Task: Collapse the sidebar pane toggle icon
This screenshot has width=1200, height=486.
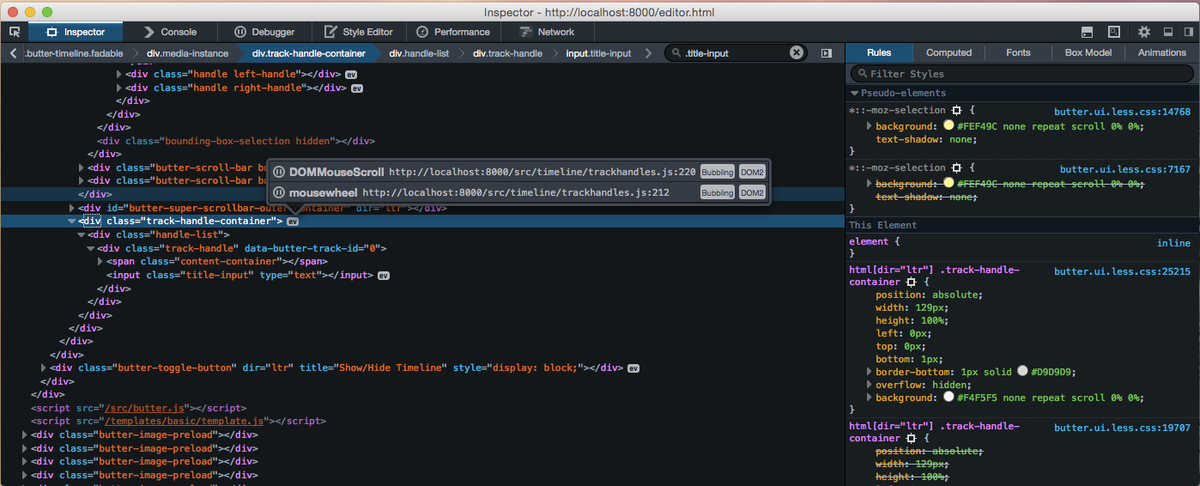Action: (x=827, y=53)
